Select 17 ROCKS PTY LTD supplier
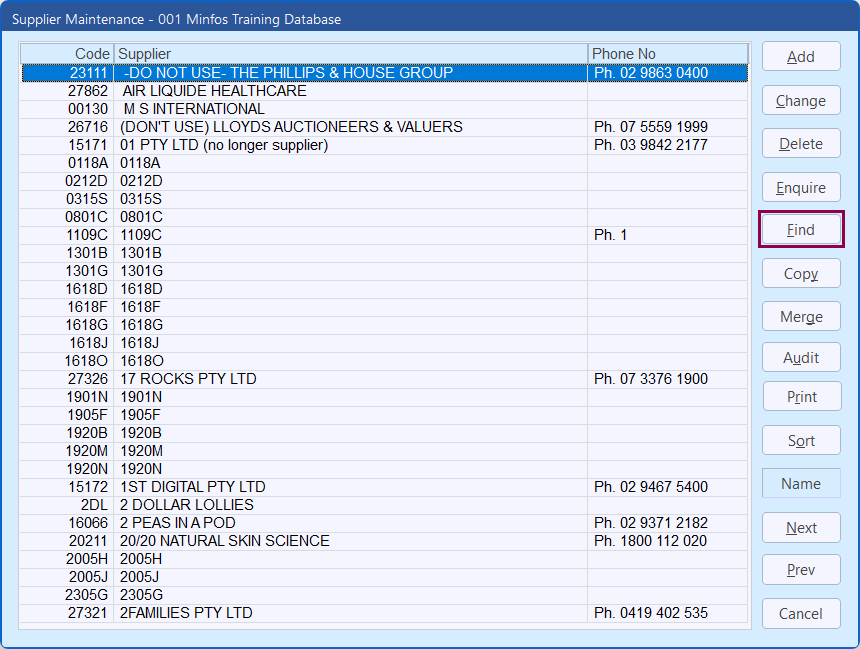 (x=384, y=379)
